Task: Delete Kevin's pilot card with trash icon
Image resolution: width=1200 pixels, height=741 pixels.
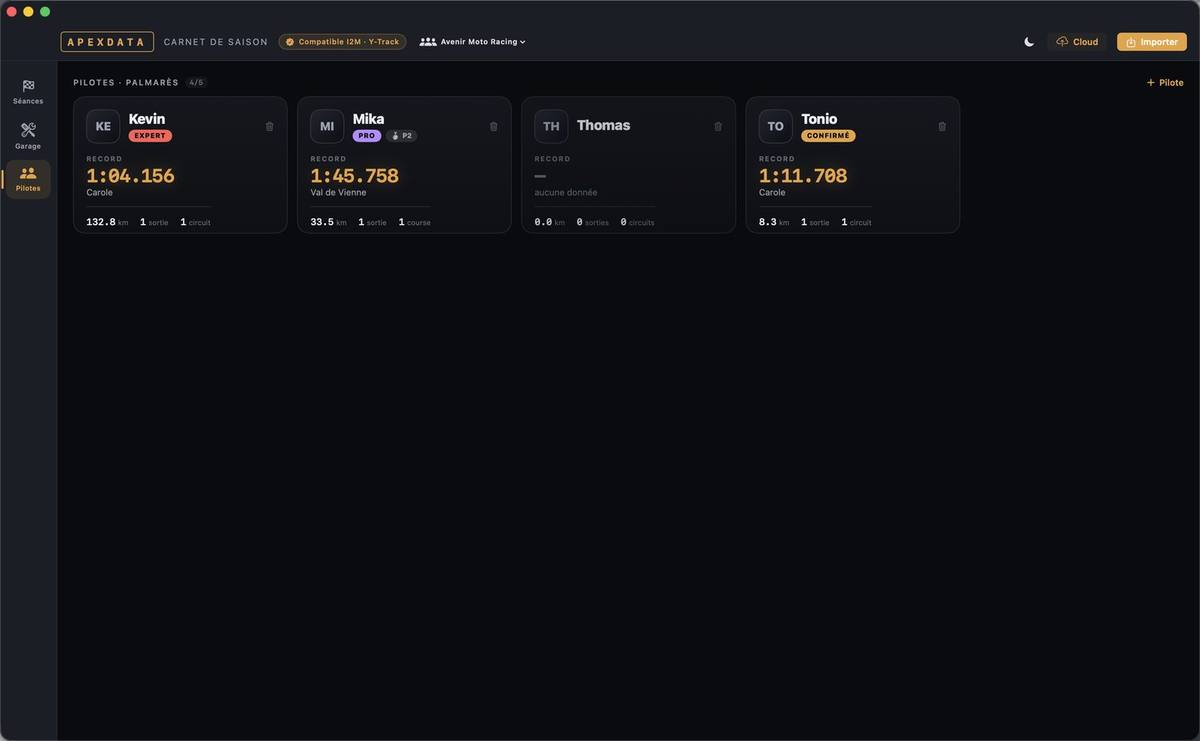Action: click(x=269, y=127)
